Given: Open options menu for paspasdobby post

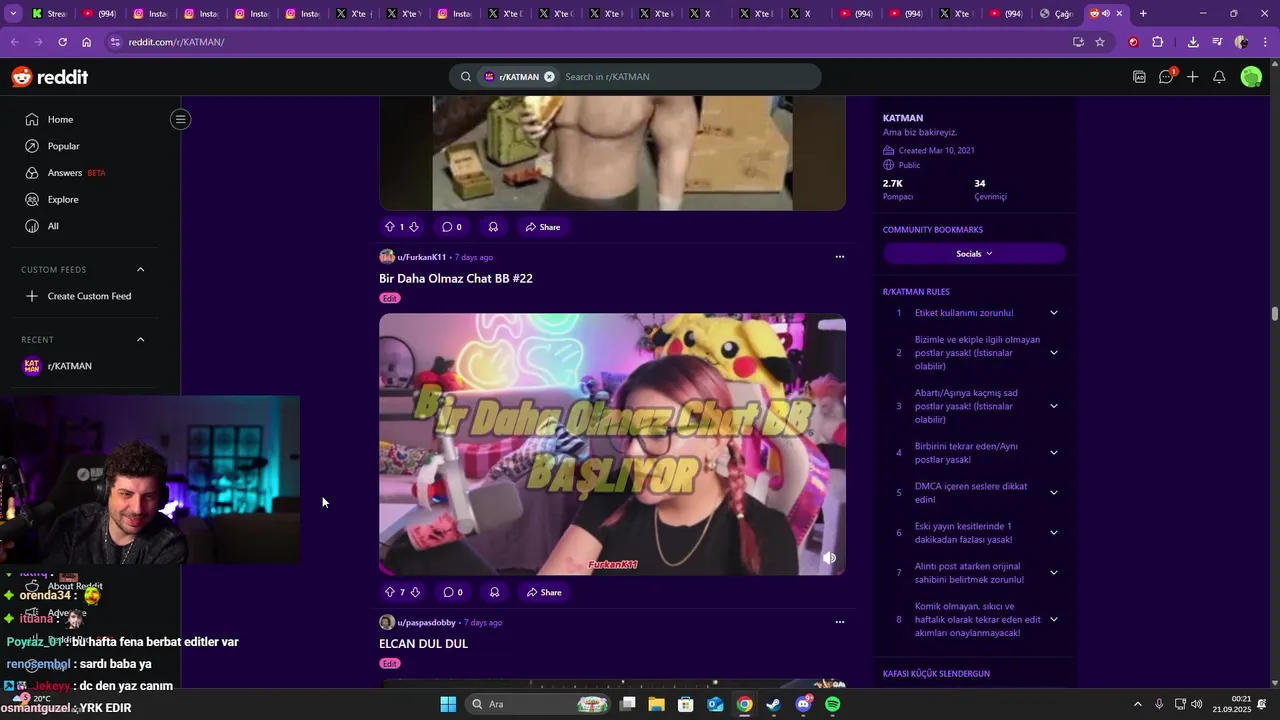Looking at the screenshot, I should point(839,622).
